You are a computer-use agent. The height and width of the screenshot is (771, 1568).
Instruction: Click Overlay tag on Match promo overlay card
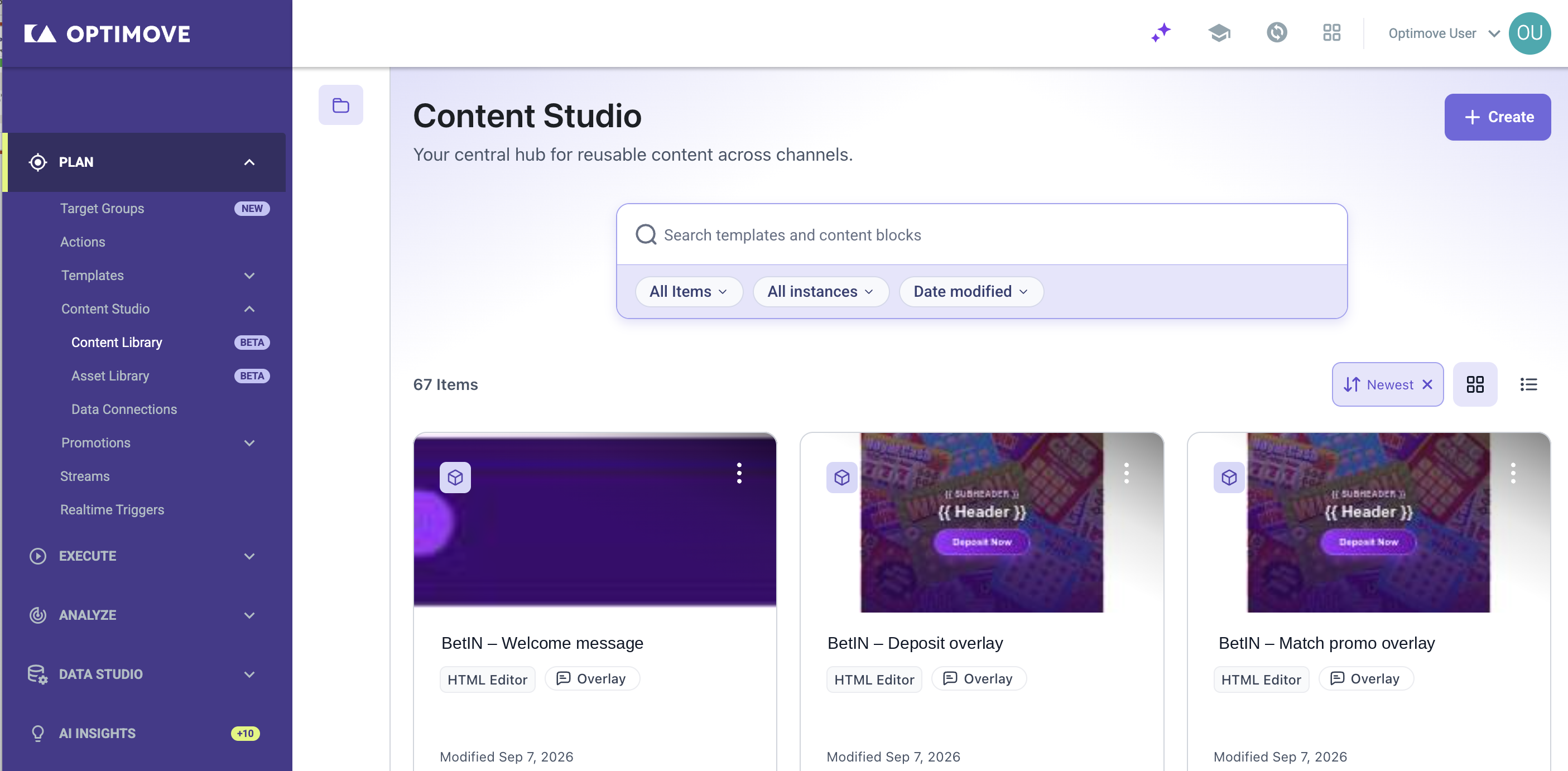[x=1366, y=678]
